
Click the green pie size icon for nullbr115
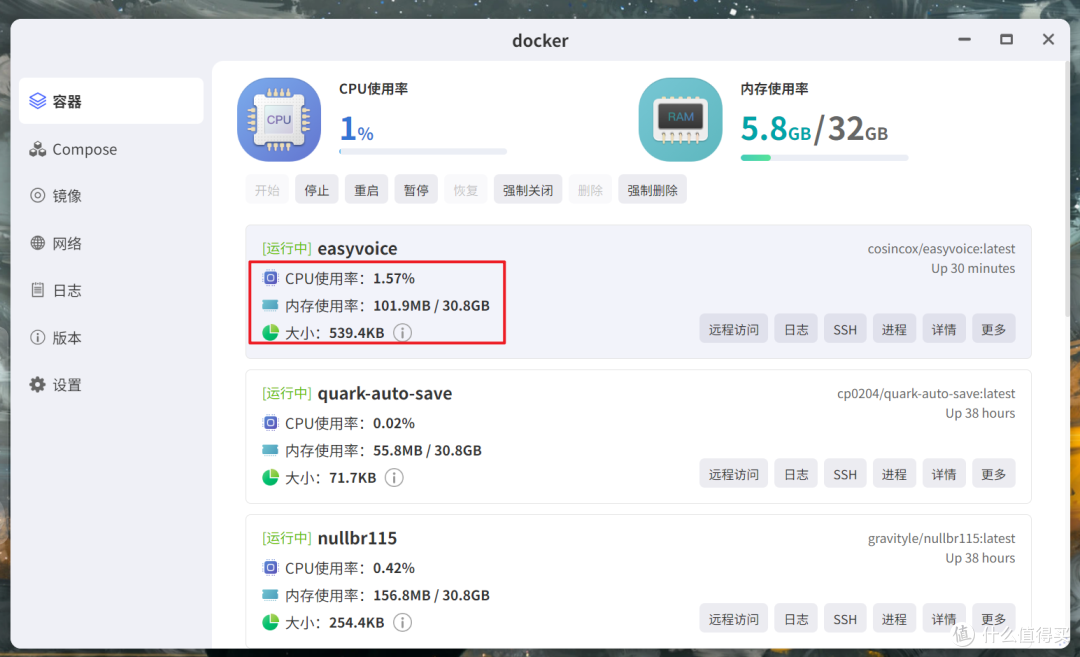[270, 622]
